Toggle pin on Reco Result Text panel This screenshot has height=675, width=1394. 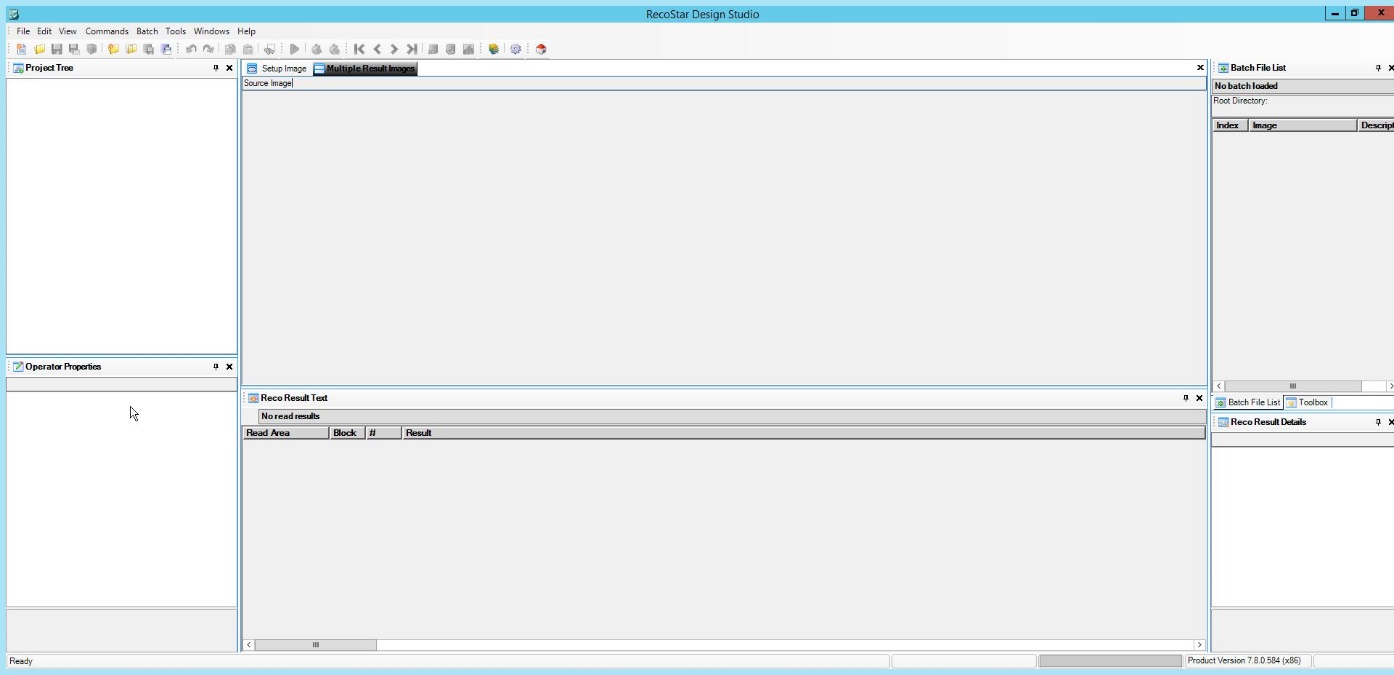(x=1186, y=398)
